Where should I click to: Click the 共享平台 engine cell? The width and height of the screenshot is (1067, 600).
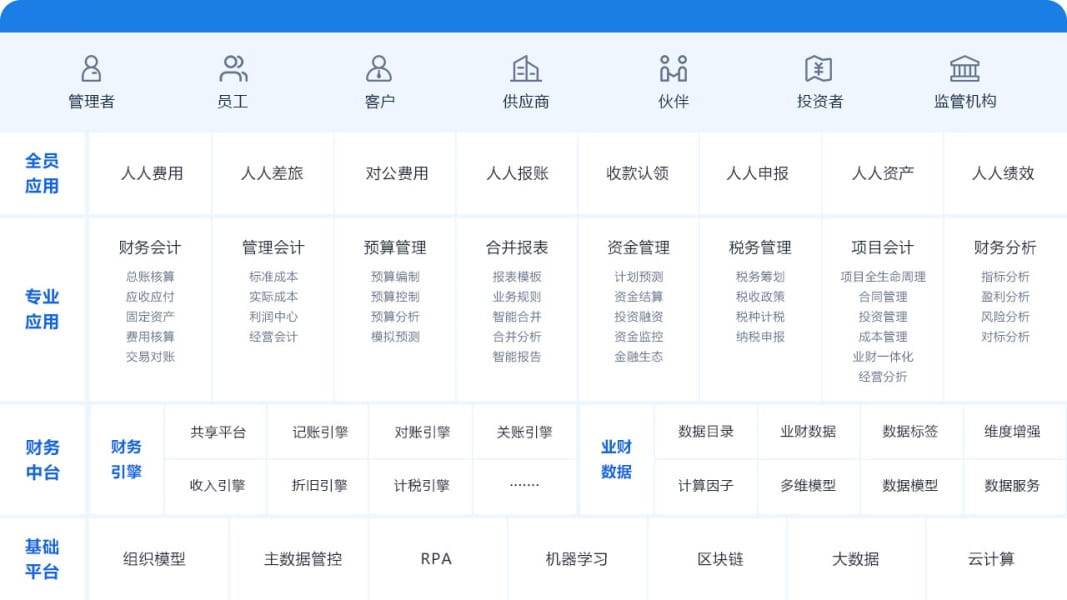point(217,430)
